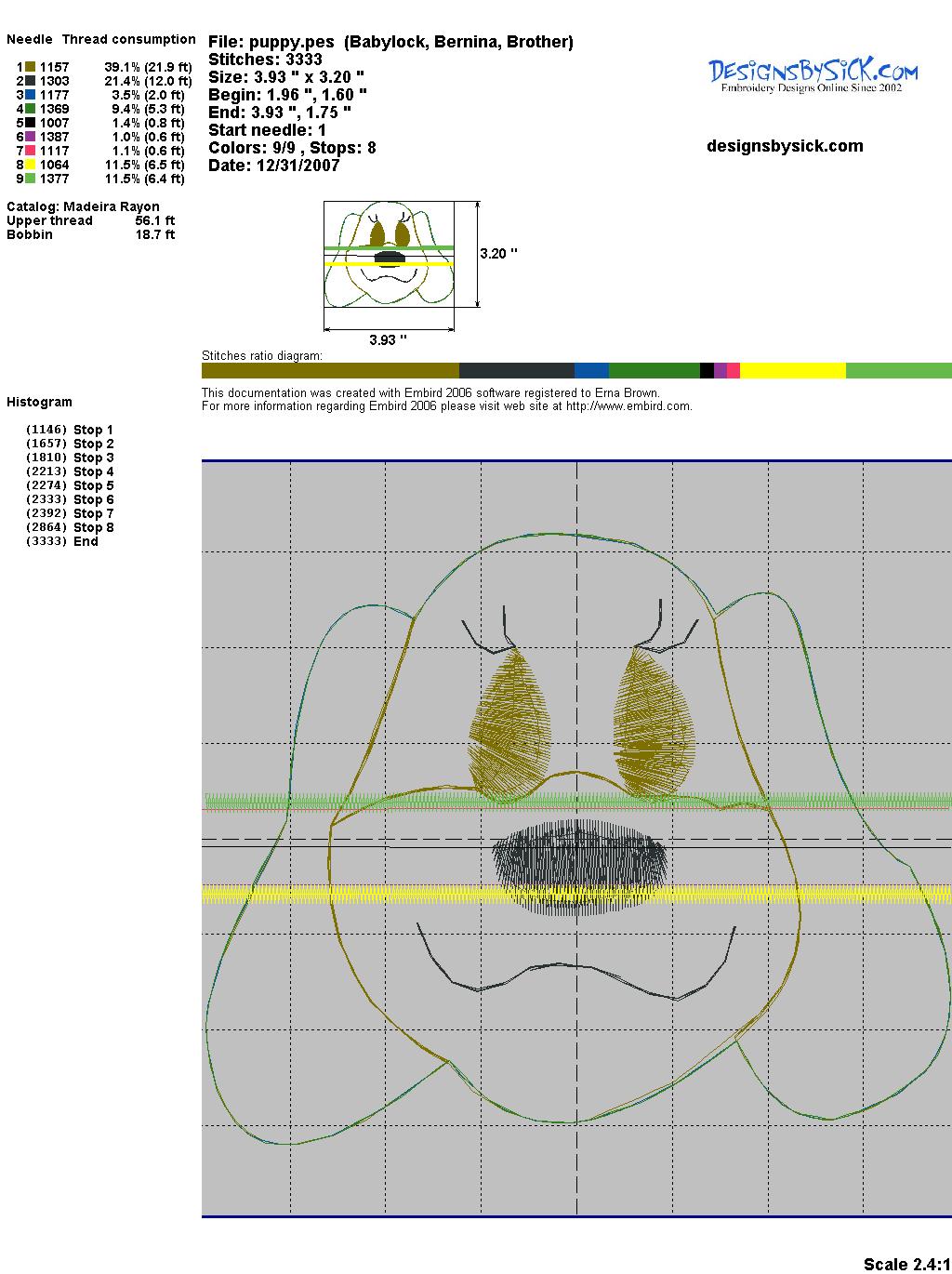Click the yellow segment in stitches ratio bar
This screenshot has width=952, height=1274.
pos(792,371)
